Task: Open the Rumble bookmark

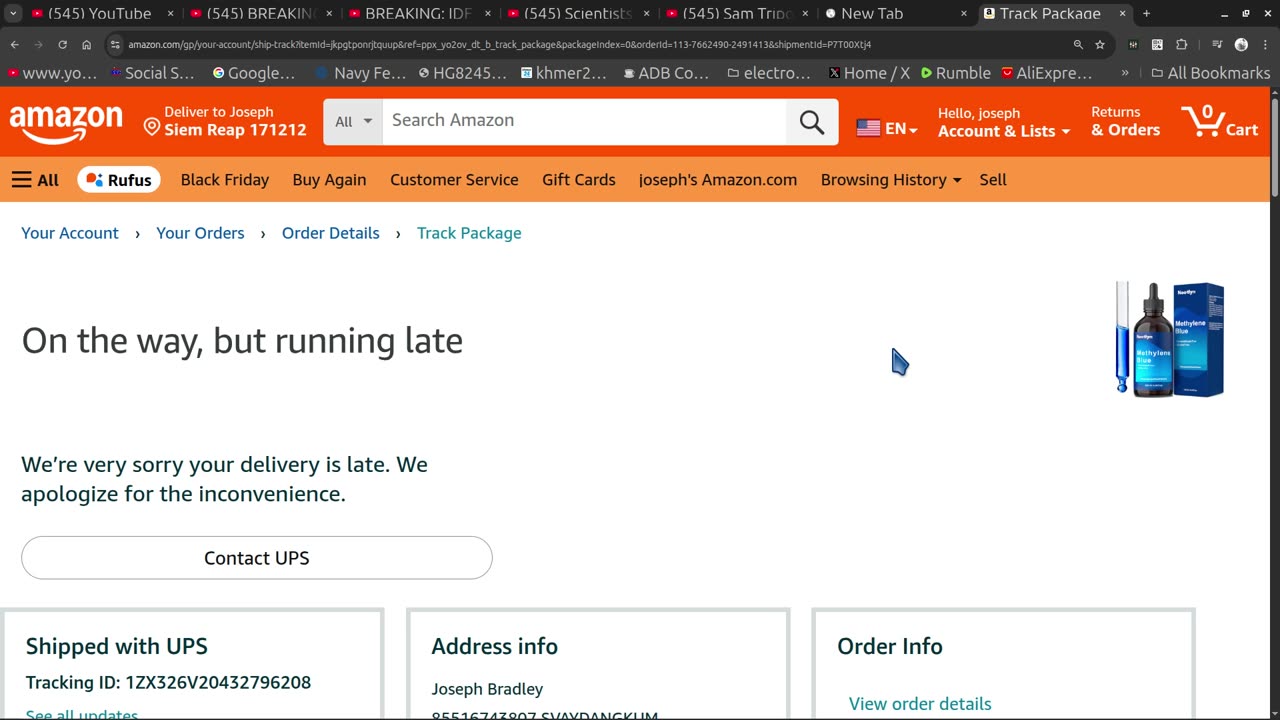Action: (x=955, y=73)
